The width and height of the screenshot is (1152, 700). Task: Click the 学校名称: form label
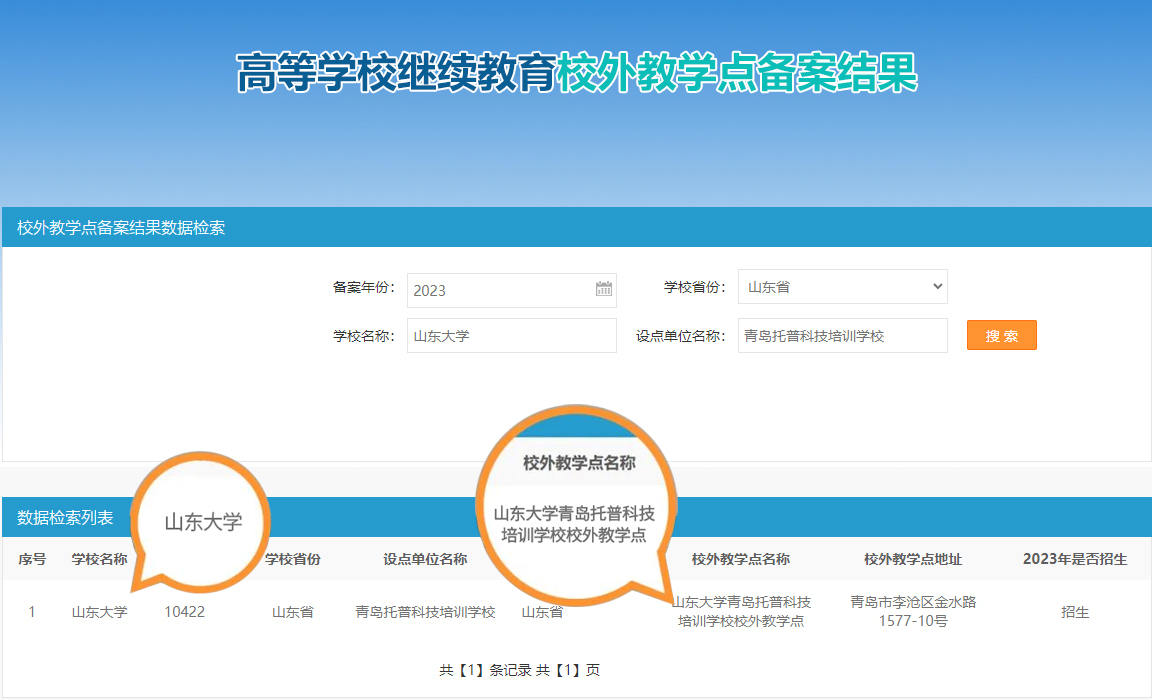(x=364, y=336)
